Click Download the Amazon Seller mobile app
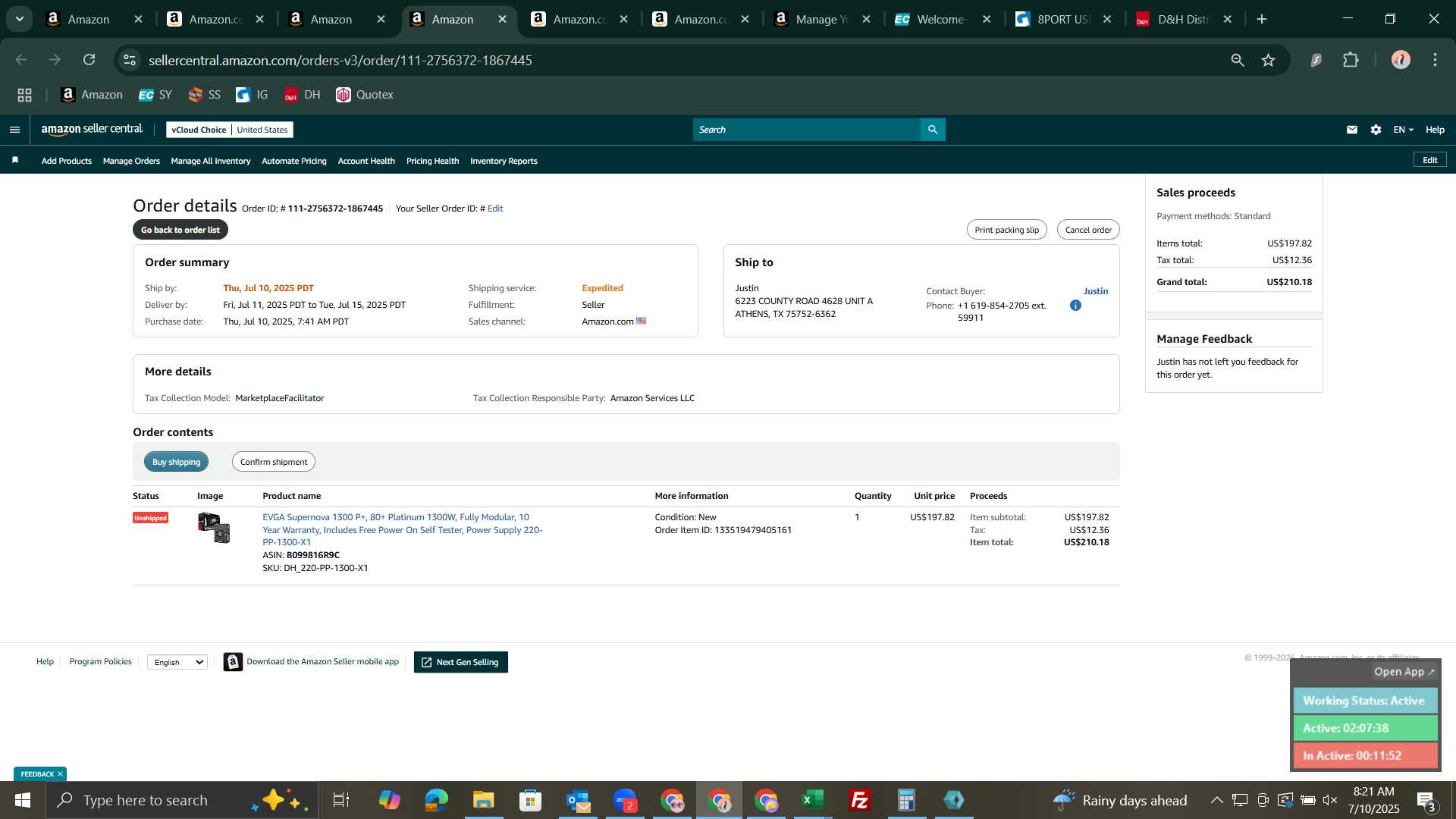 click(x=312, y=662)
